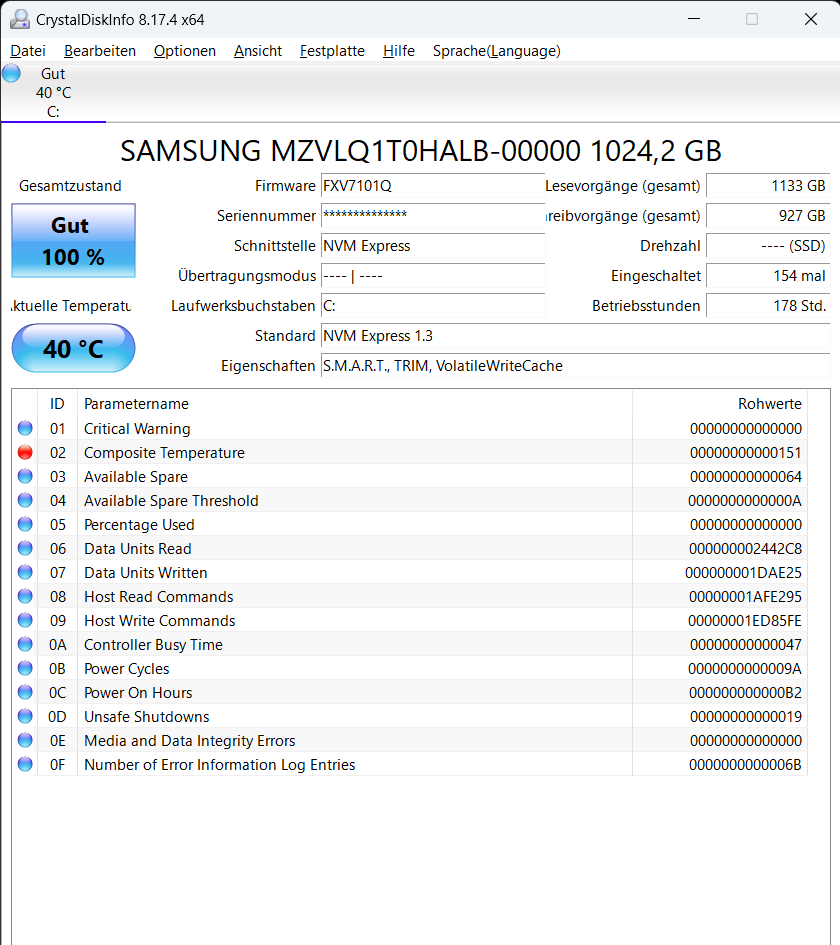
Task: Click the status dot beside Media and Data Integrity Errors
Action: [24, 740]
